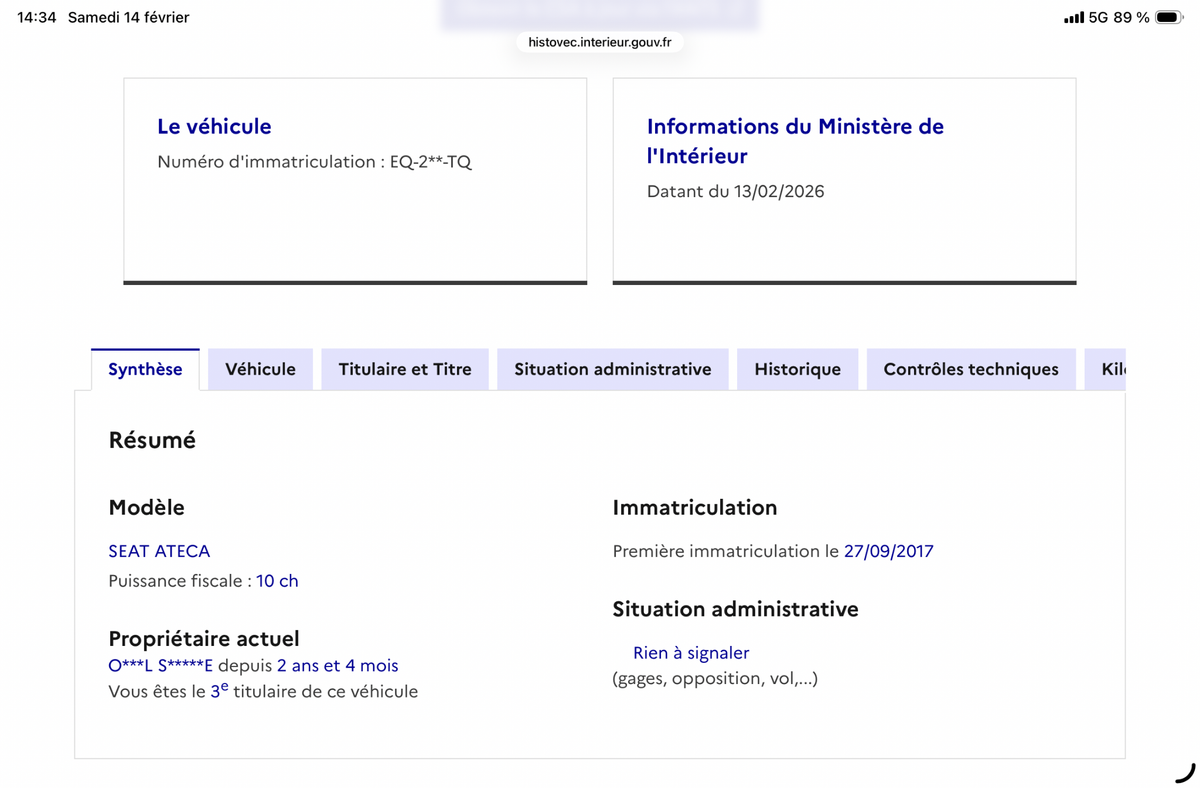Tap the Le véhicule card heading
The width and height of the screenshot is (1200, 788).
(x=214, y=126)
